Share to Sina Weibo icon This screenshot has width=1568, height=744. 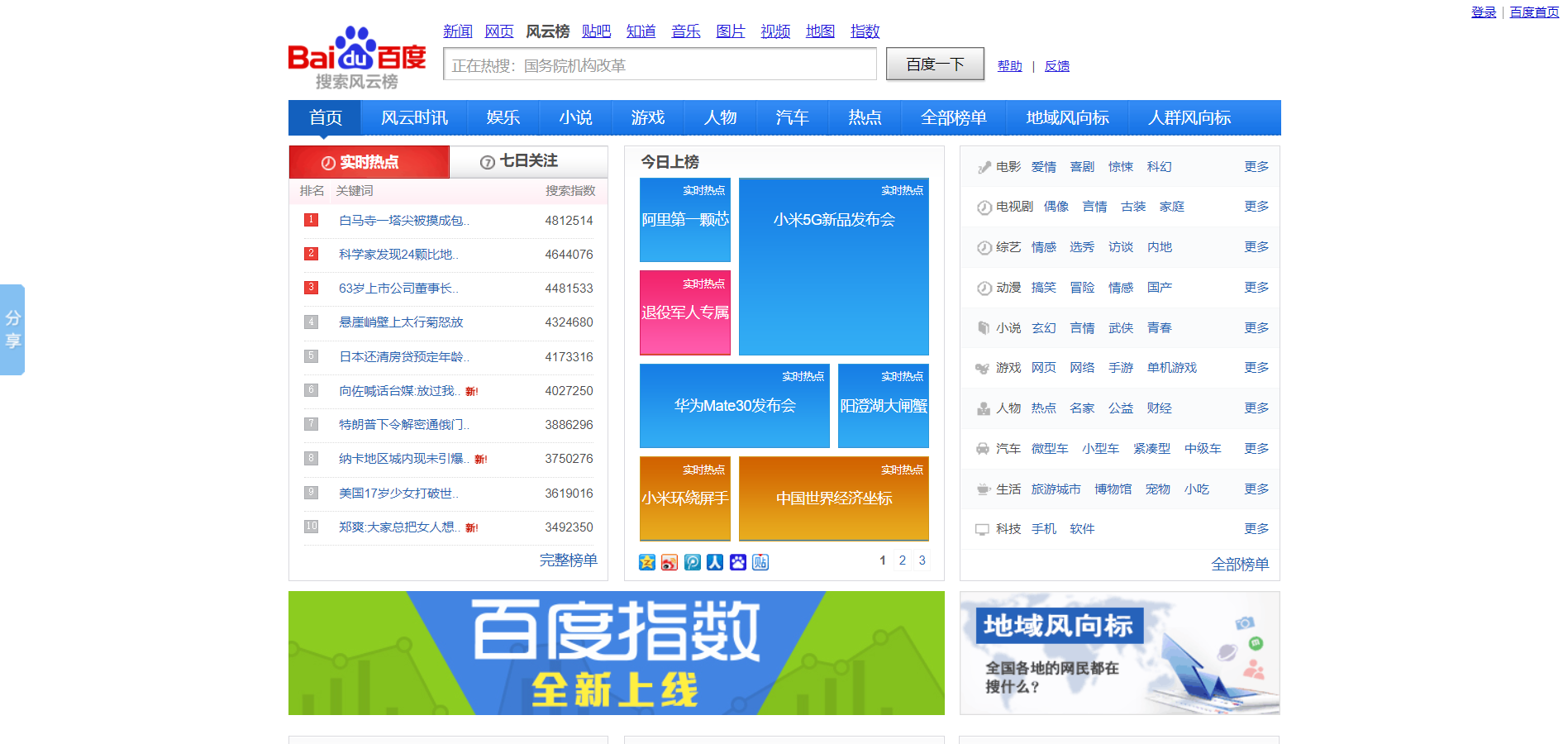point(670,562)
